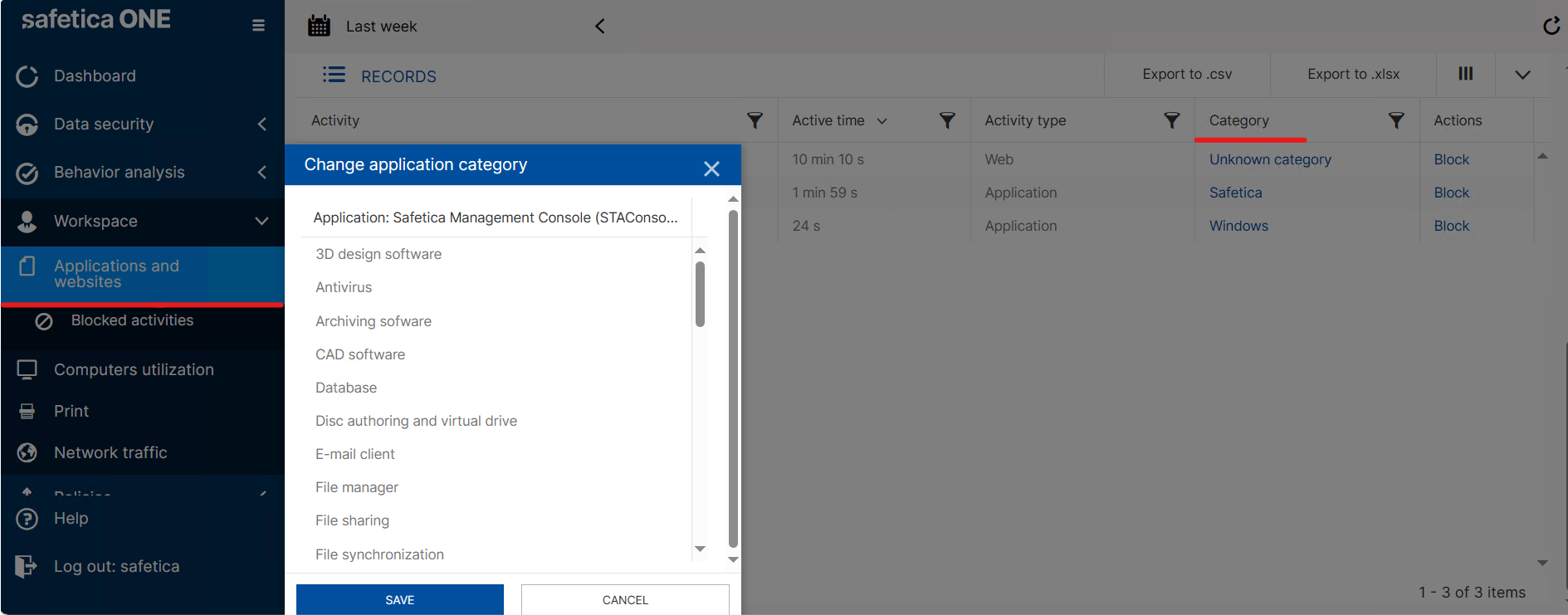Click the Workspace icon
Viewport: 1568px width, 615px height.
(27, 221)
